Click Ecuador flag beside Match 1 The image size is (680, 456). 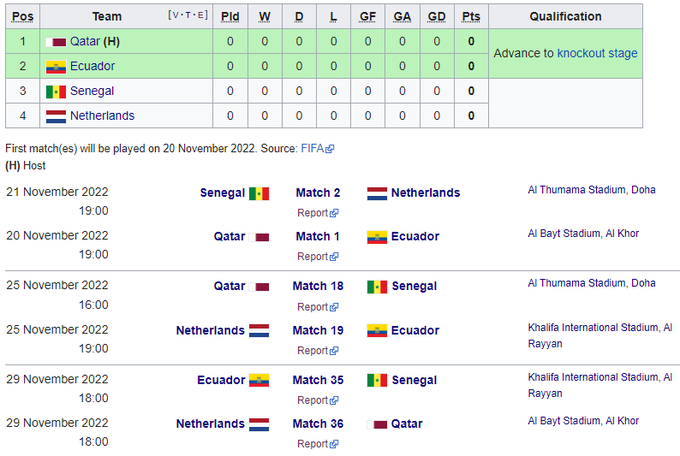(377, 237)
